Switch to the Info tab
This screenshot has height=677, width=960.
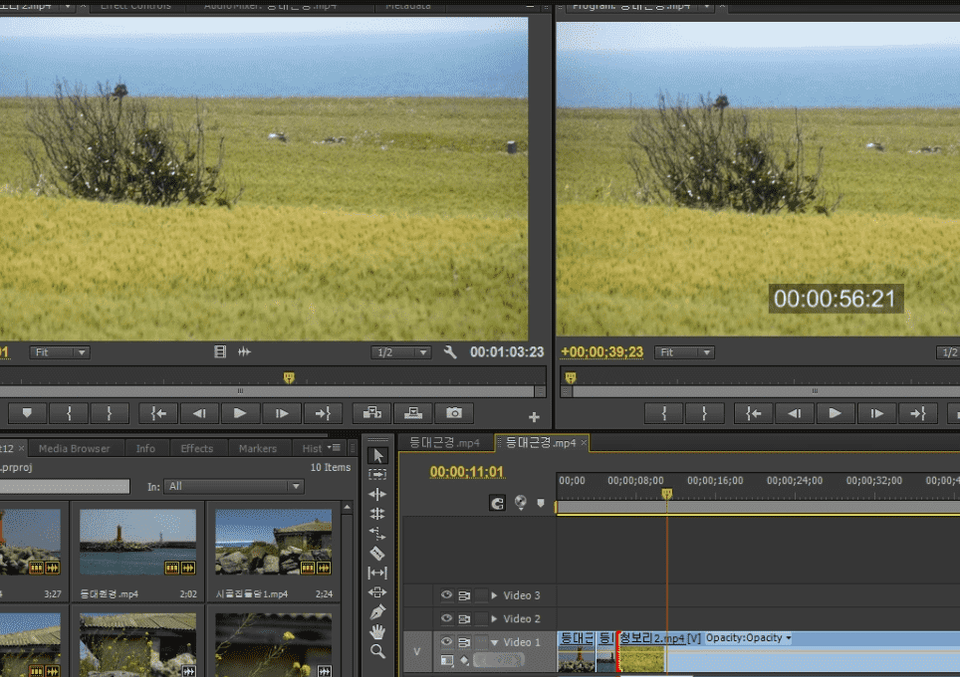(x=146, y=449)
